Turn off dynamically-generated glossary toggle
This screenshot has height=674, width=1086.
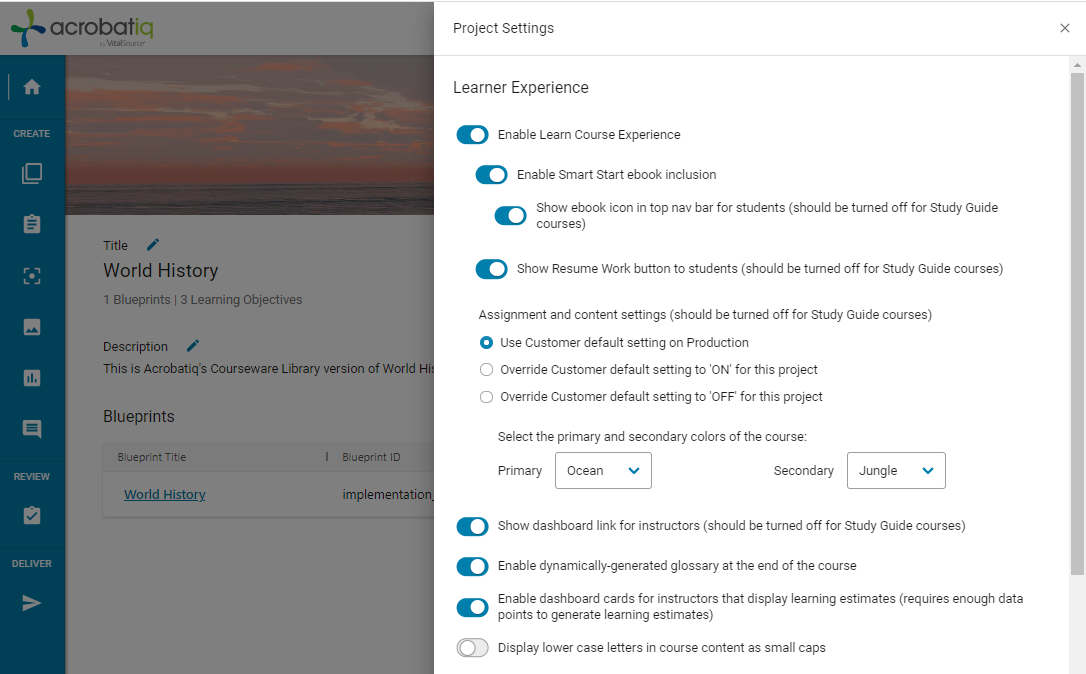472,566
